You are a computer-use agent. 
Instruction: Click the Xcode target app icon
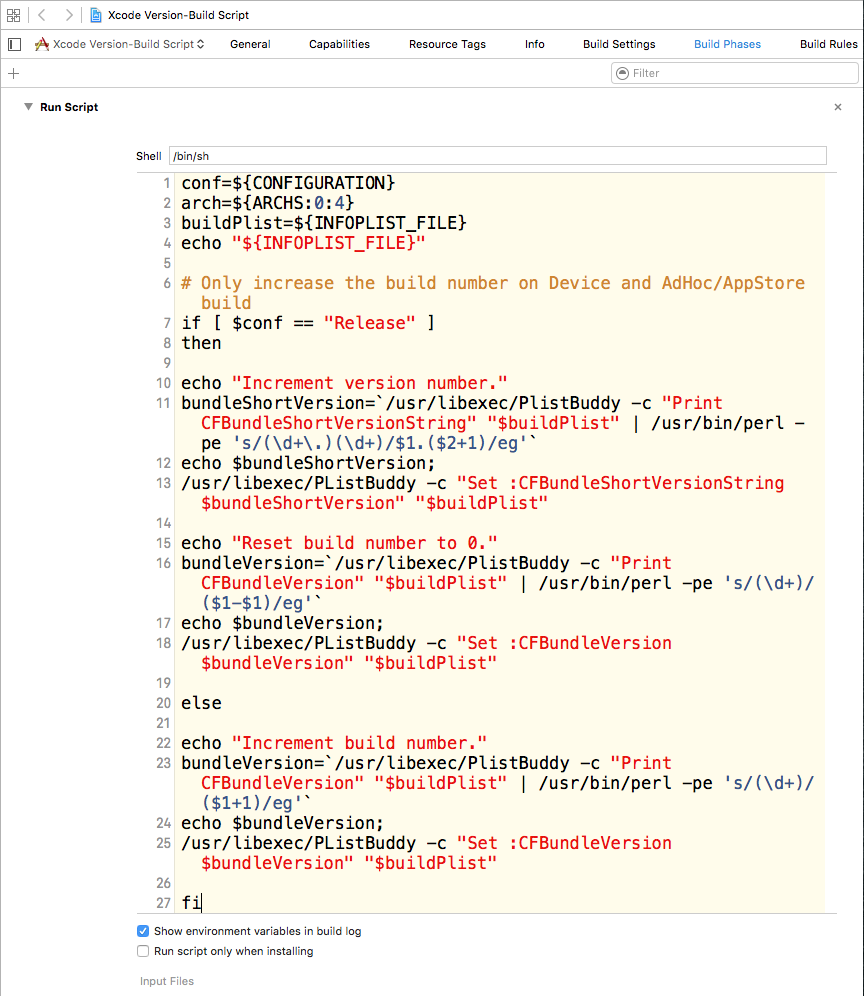[x=41, y=44]
